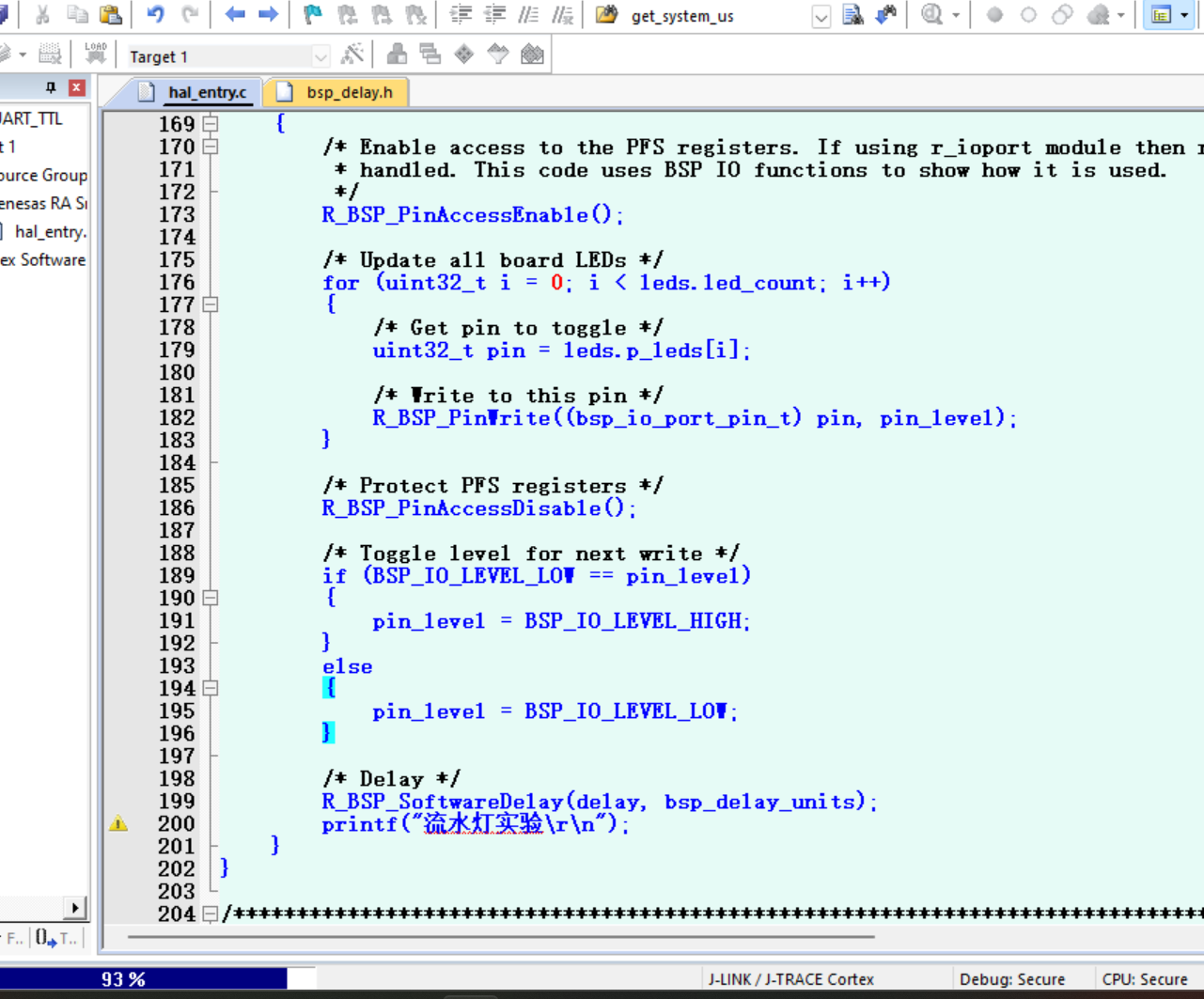Navigate forwards with the blue right arrow
Screen dimensions: 1204x999
pos(269,15)
